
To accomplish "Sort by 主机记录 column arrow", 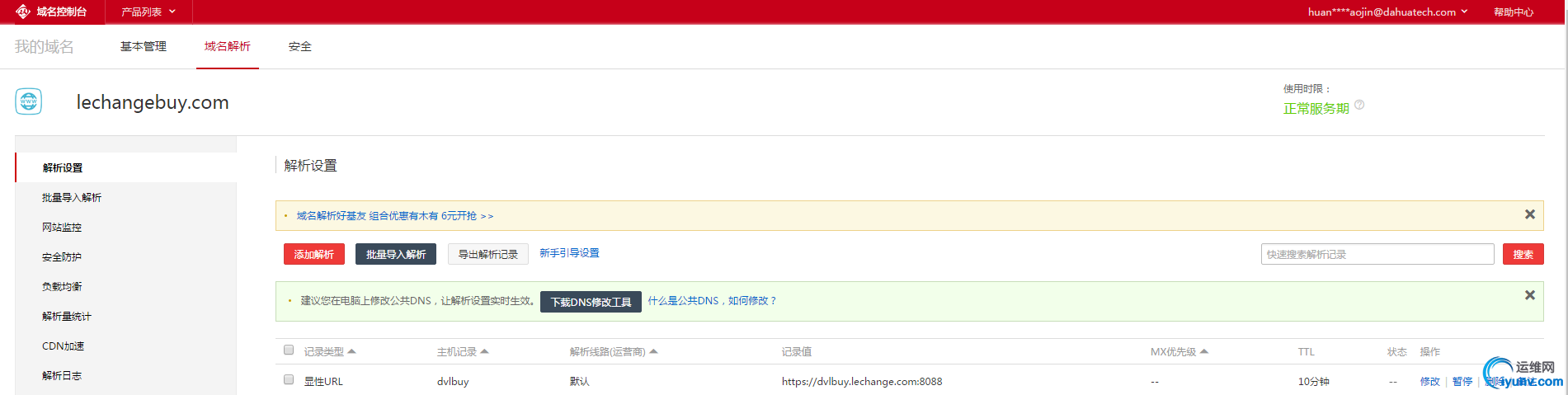I will tap(484, 351).
